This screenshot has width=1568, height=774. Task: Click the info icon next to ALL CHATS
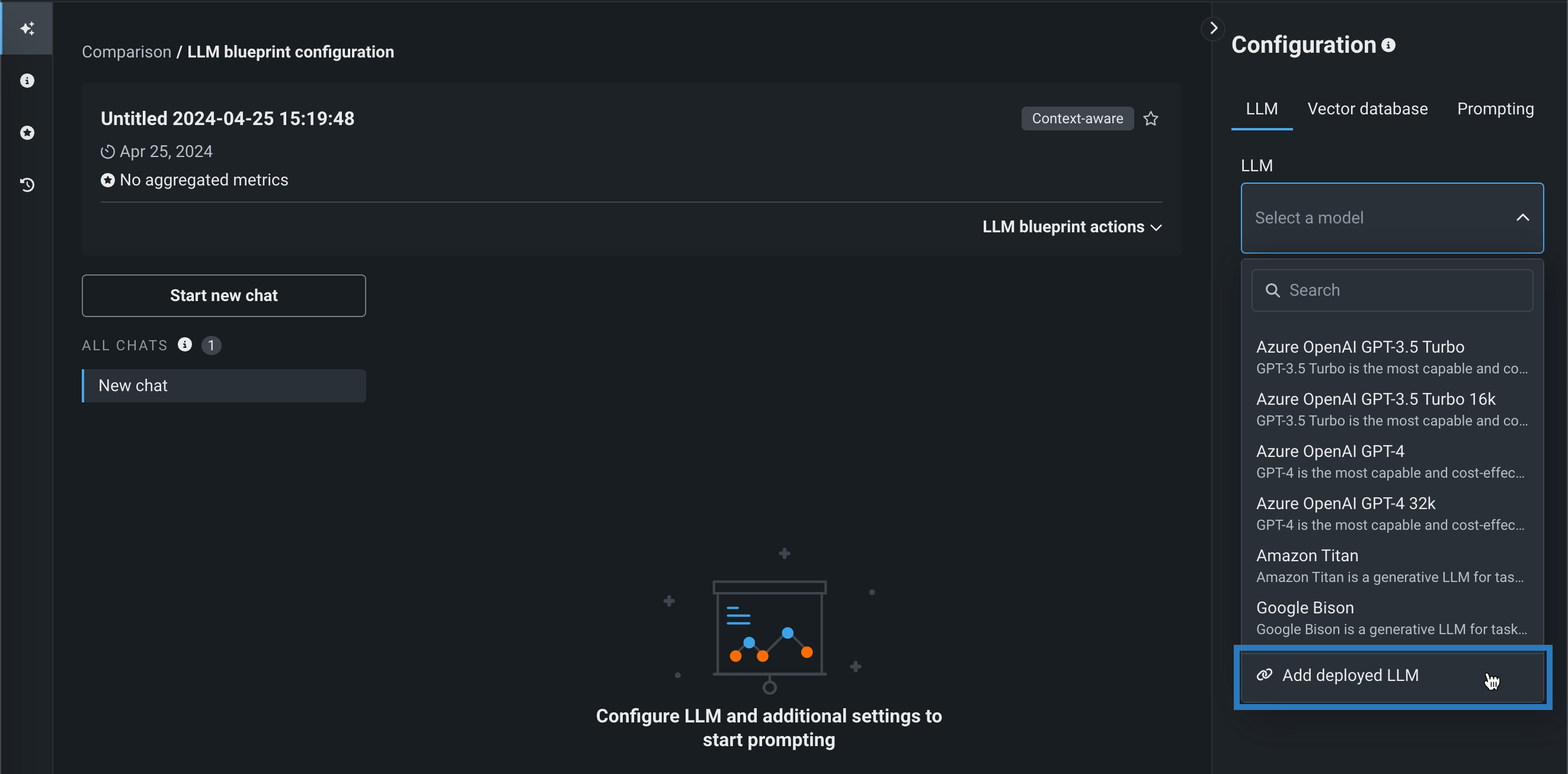coord(184,345)
